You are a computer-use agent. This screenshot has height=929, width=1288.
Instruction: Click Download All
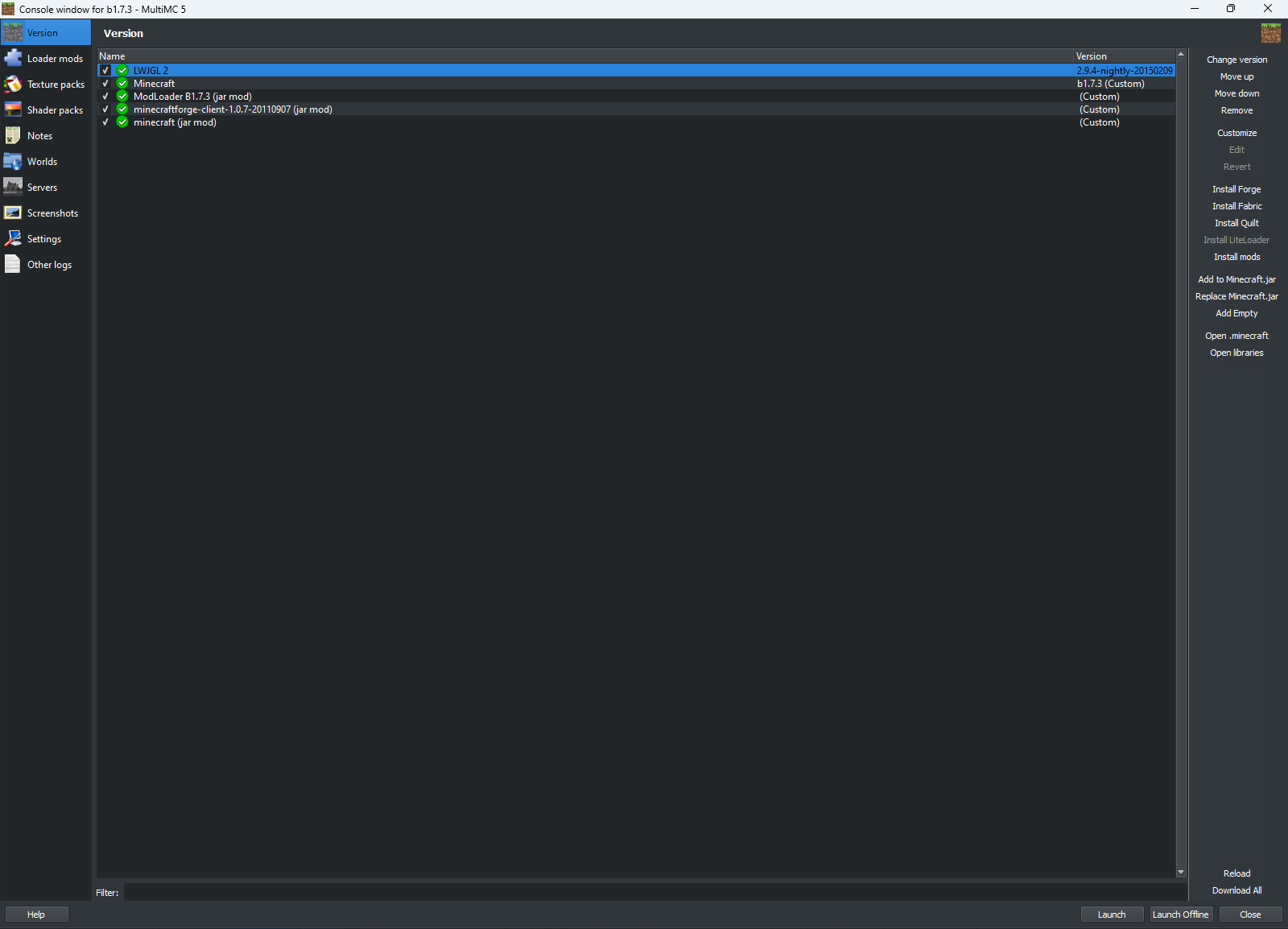point(1236,890)
